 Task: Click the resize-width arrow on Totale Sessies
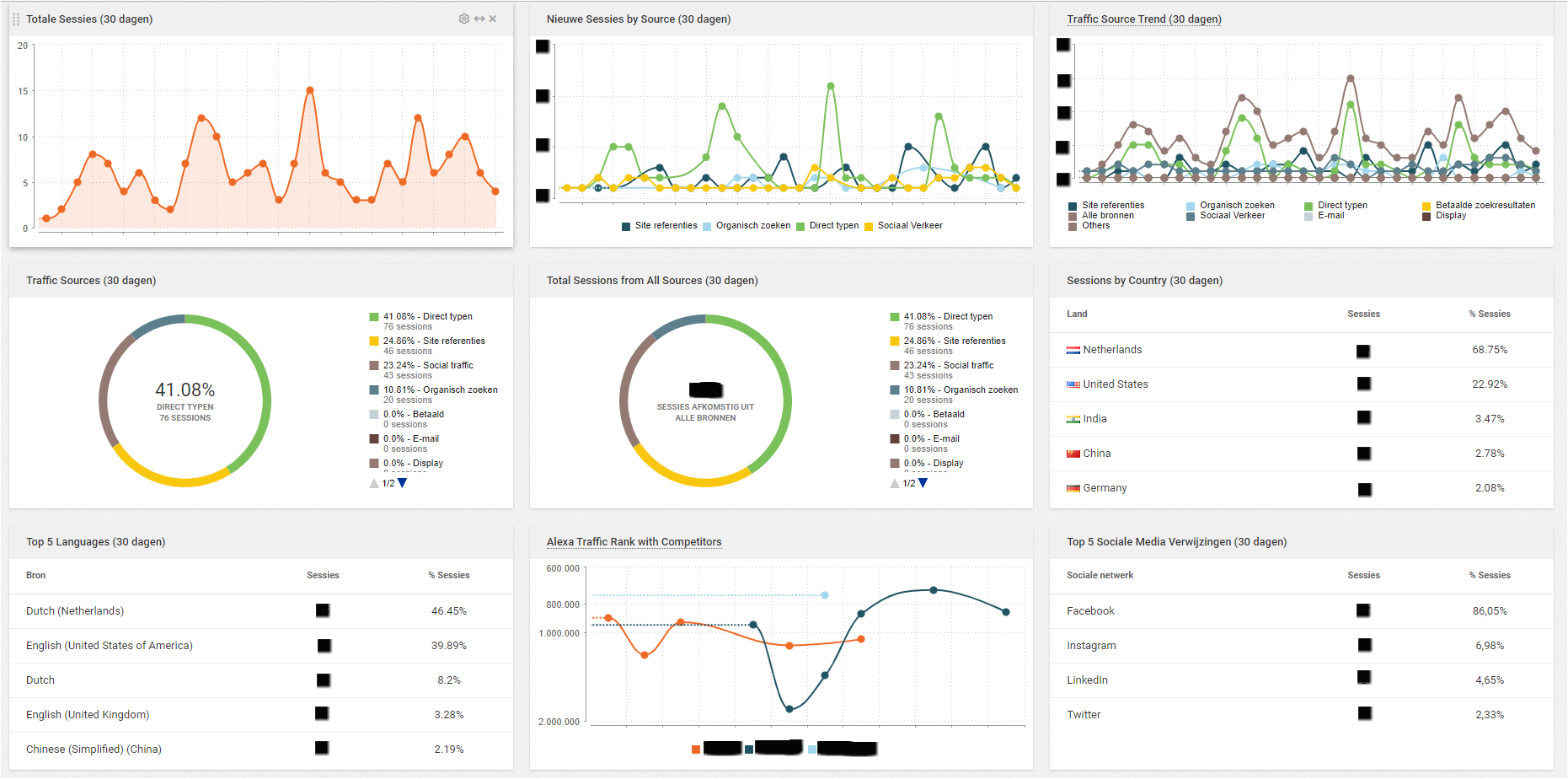click(x=479, y=19)
